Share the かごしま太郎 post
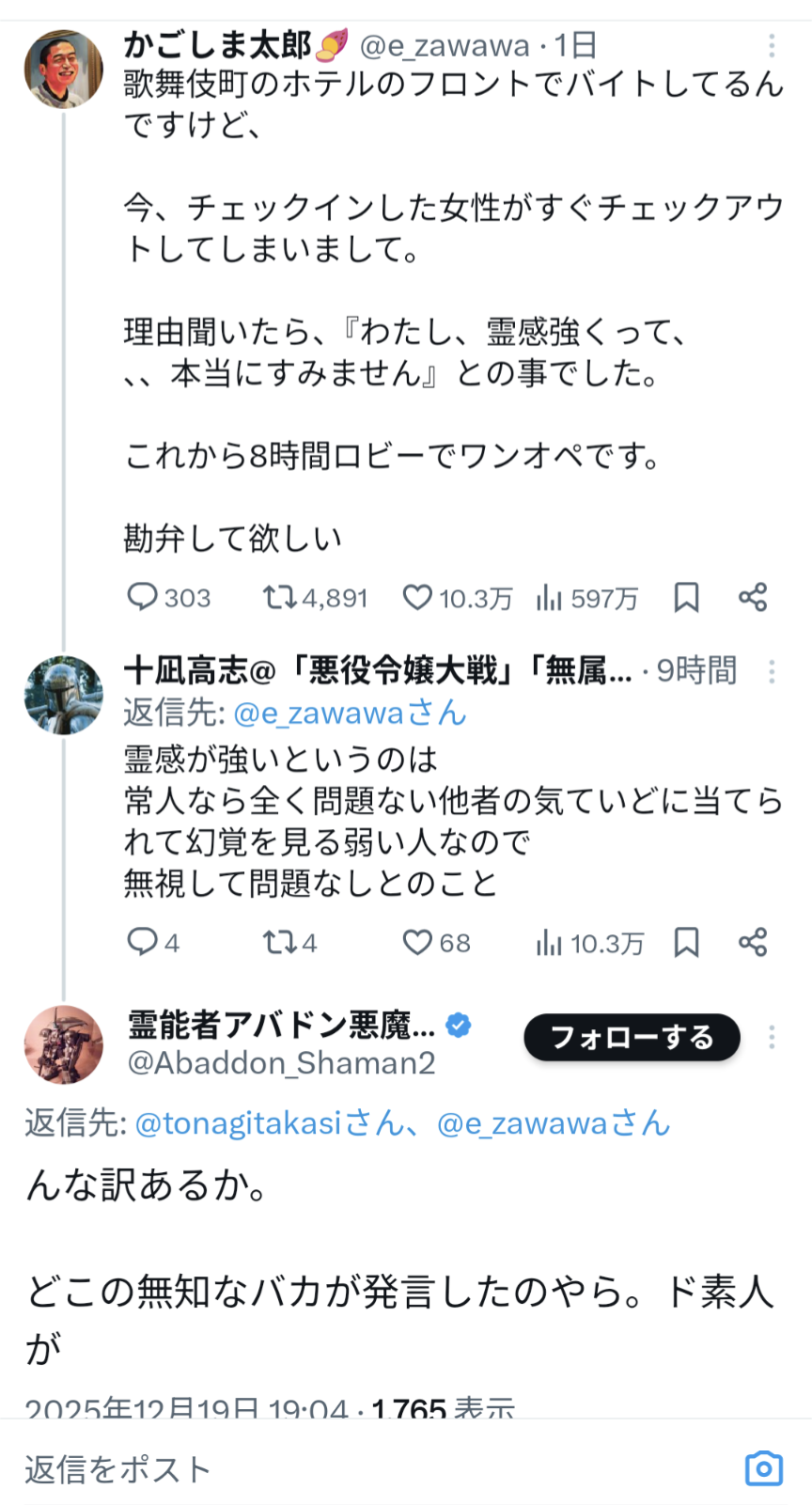 click(x=753, y=597)
